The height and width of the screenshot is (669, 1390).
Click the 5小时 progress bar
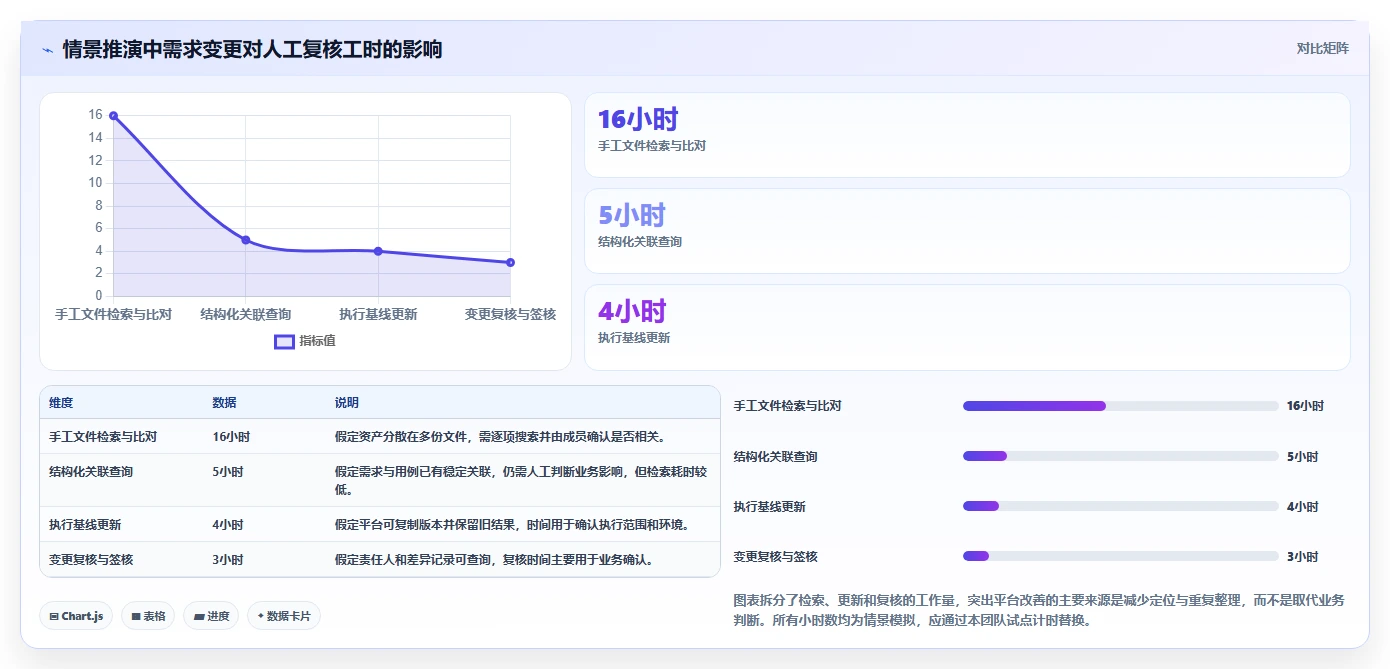(x=1121, y=456)
